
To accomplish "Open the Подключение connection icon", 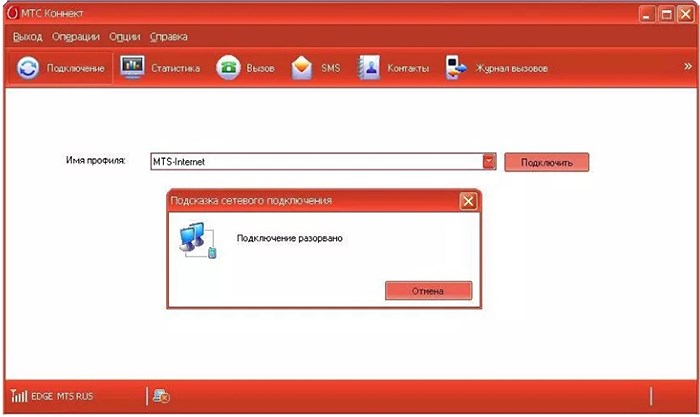I will [x=28, y=68].
